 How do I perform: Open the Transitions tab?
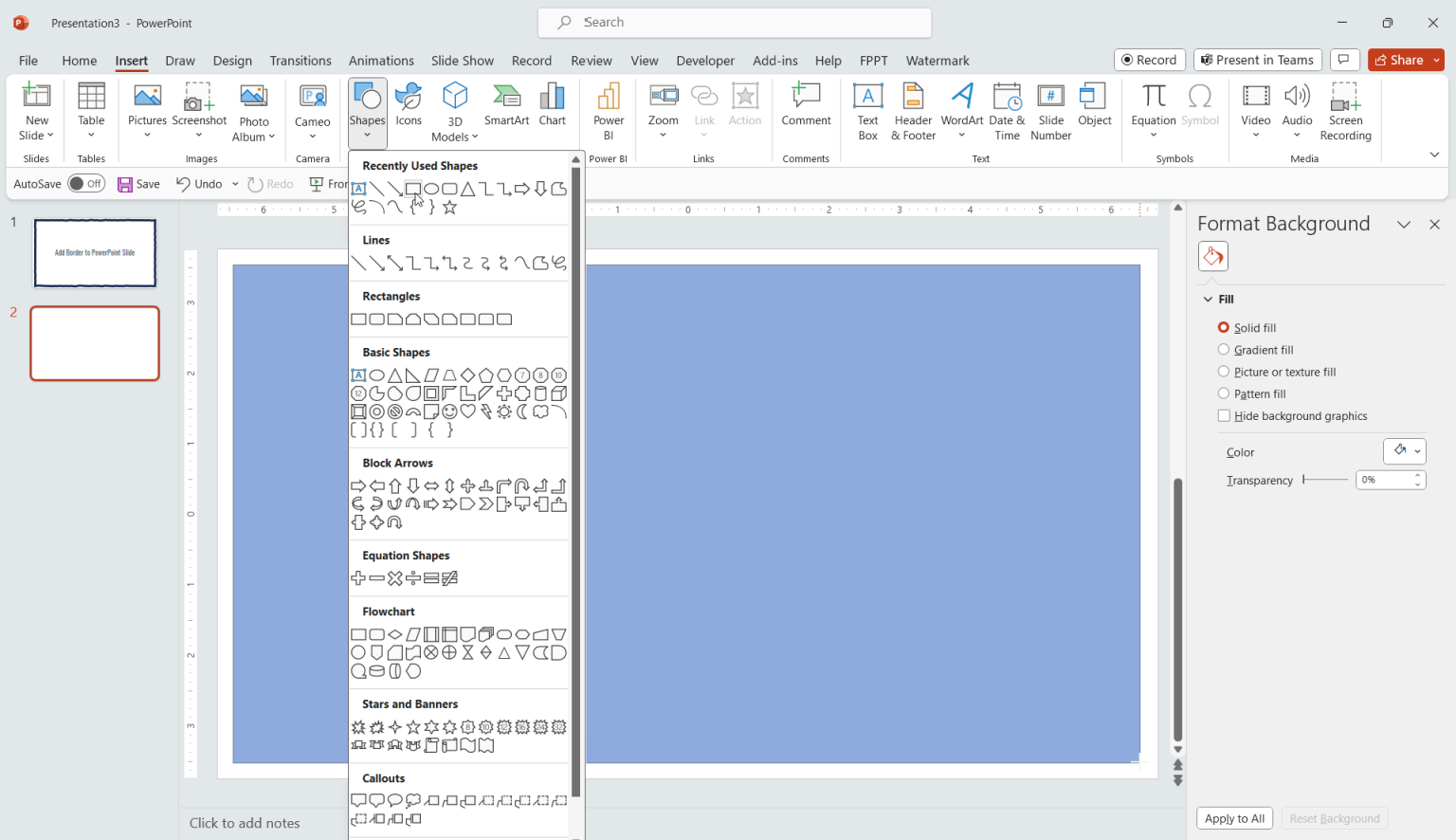pyautogui.click(x=300, y=61)
